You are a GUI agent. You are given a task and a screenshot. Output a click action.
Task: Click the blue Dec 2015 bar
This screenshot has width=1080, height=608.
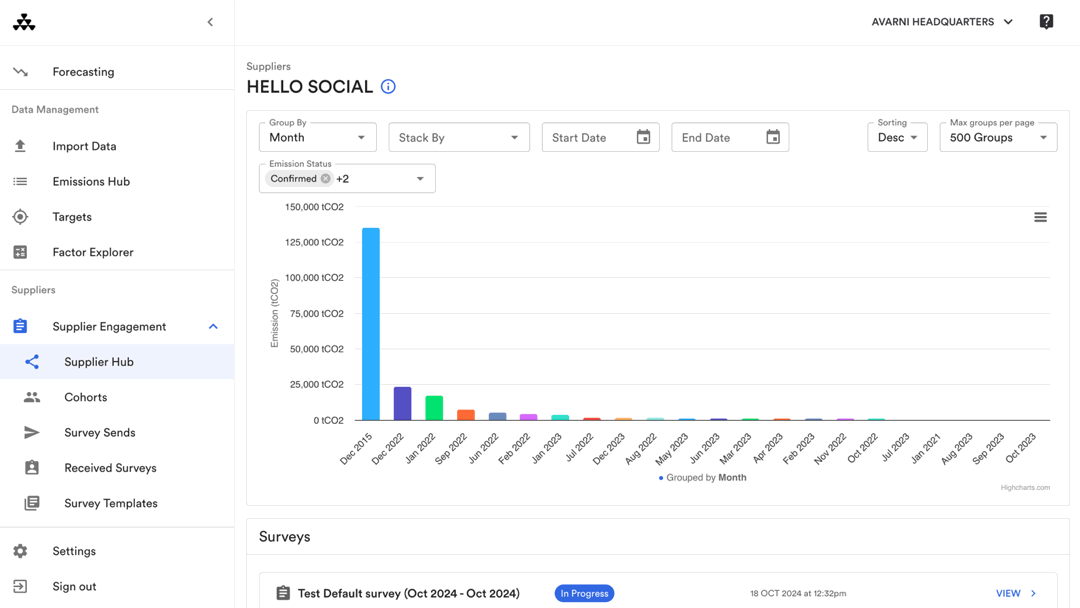tap(371, 324)
